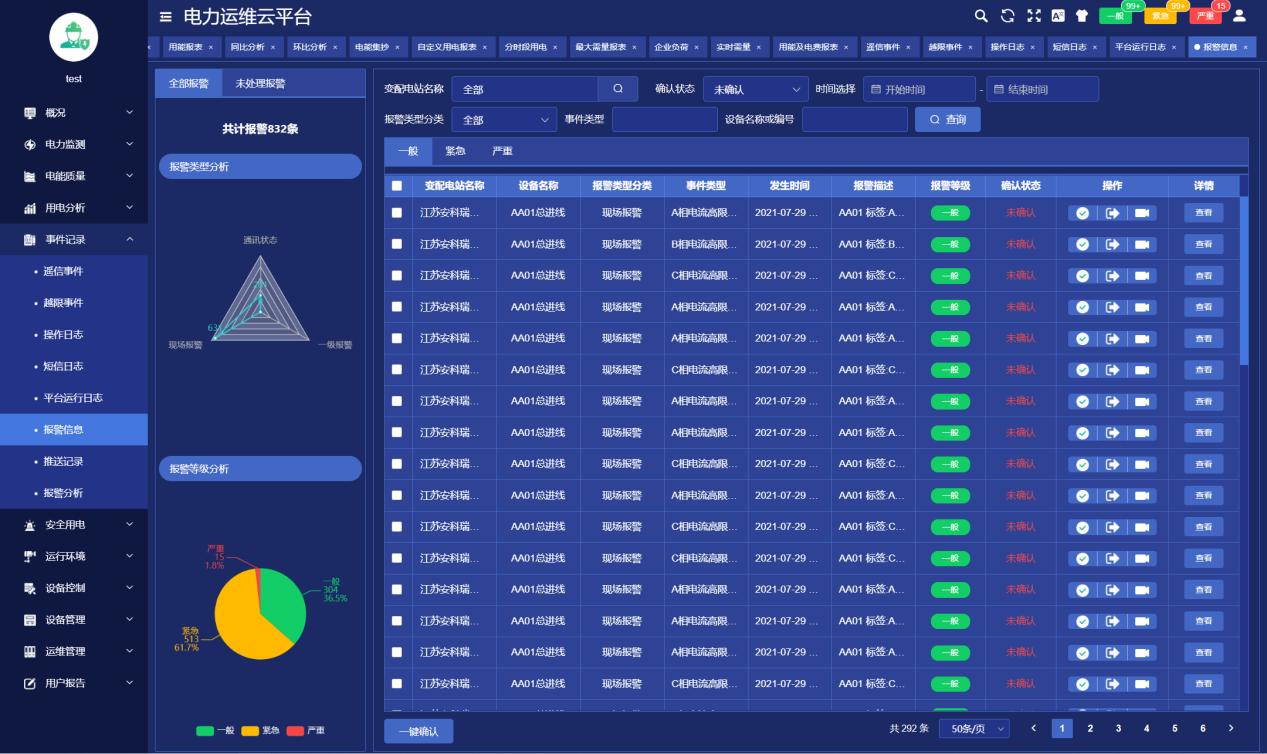Expand the 报警类型分类 dropdown showing 全部
1267x754 pixels.
point(503,118)
